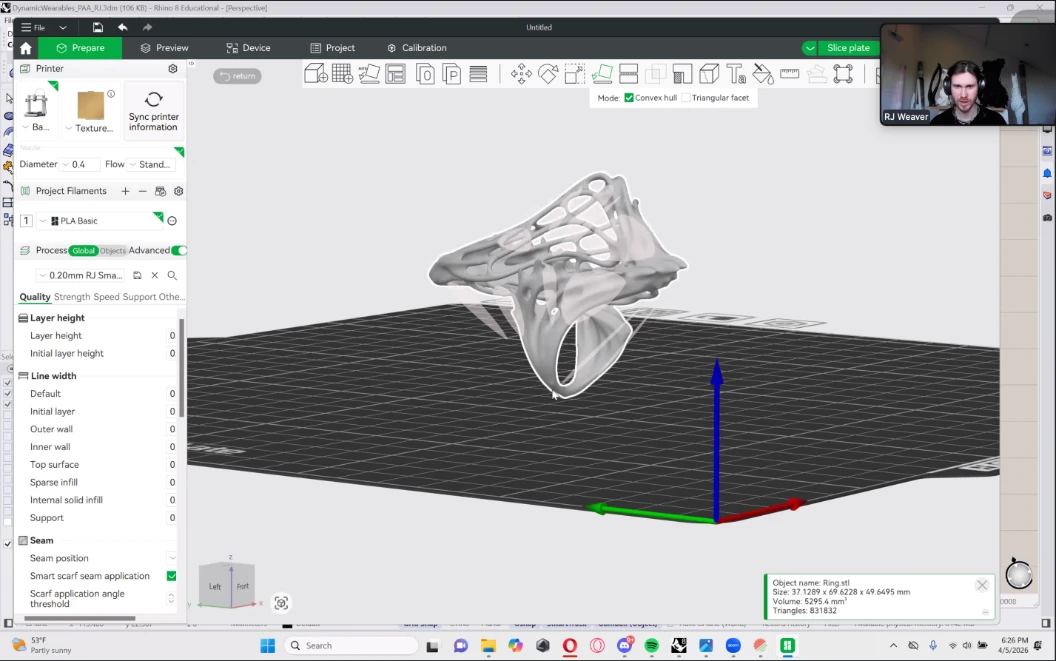
Task: Toggle the Advanced process settings switch
Action: (179, 251)
